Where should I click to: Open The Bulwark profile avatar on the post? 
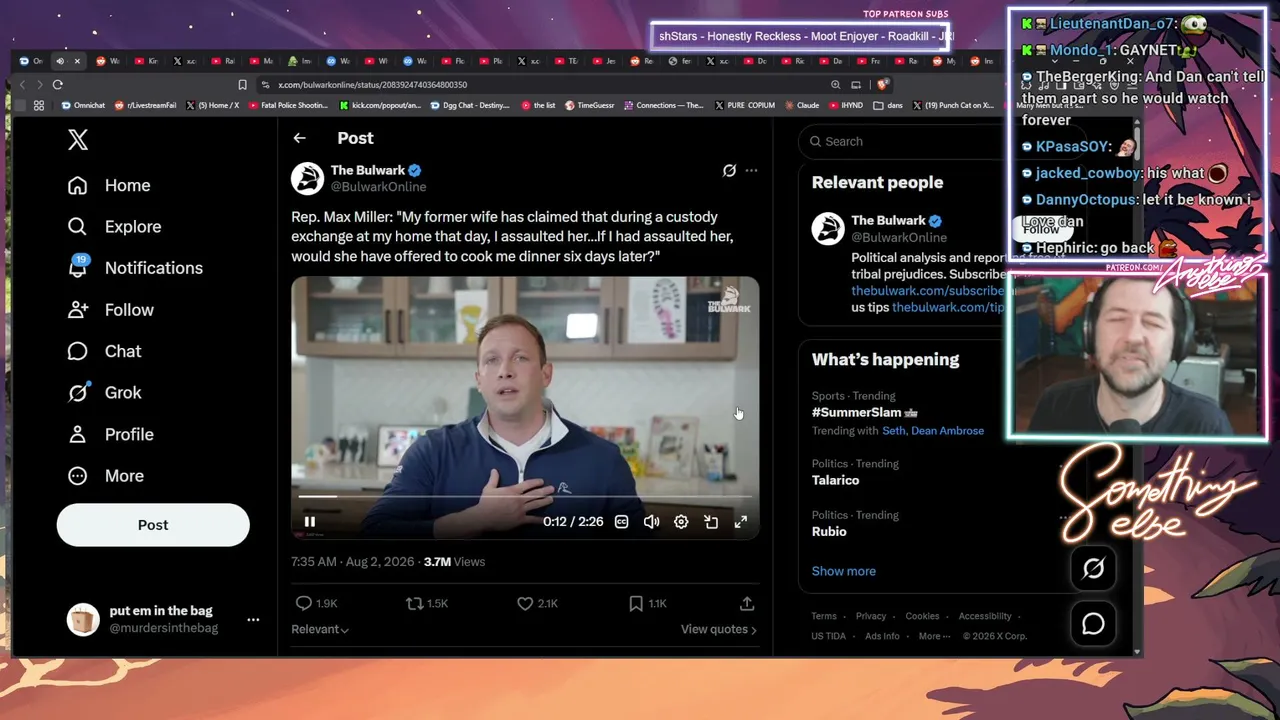(x=308, y=178)
